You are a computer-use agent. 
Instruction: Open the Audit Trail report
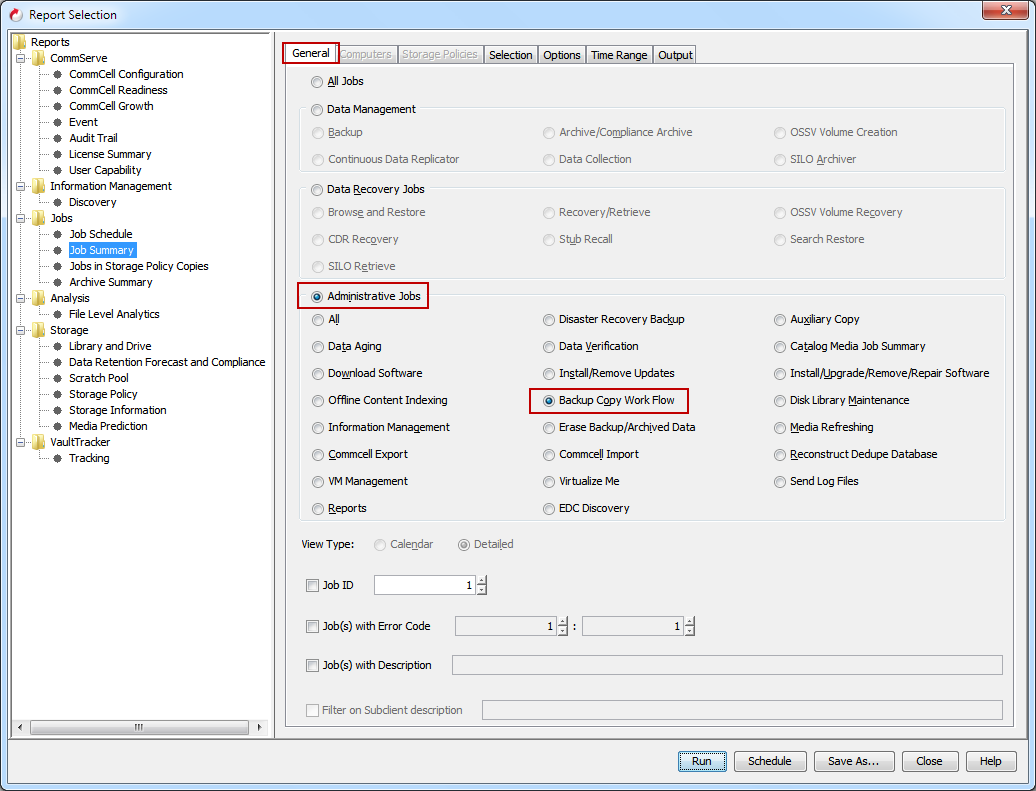coord(93,137)
